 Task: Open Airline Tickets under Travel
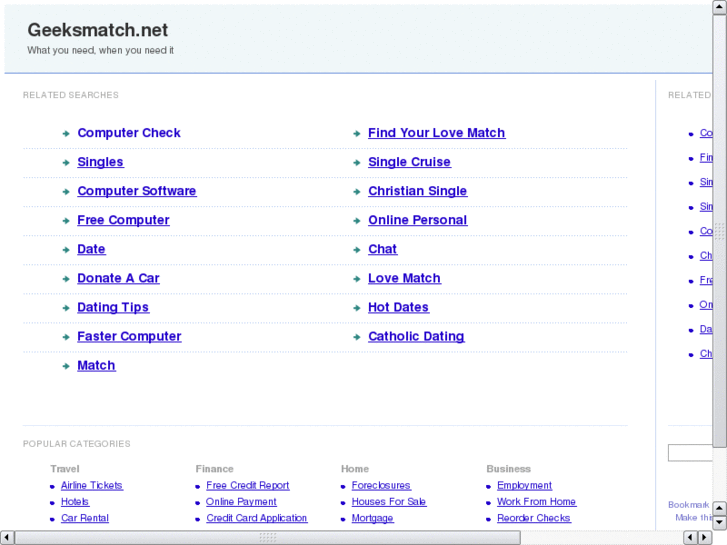point(92,486)
